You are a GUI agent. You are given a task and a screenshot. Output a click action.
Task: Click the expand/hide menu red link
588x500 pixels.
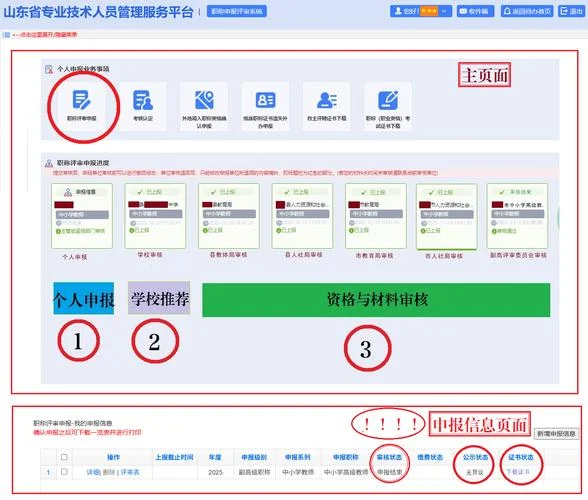tap(45, 35)
